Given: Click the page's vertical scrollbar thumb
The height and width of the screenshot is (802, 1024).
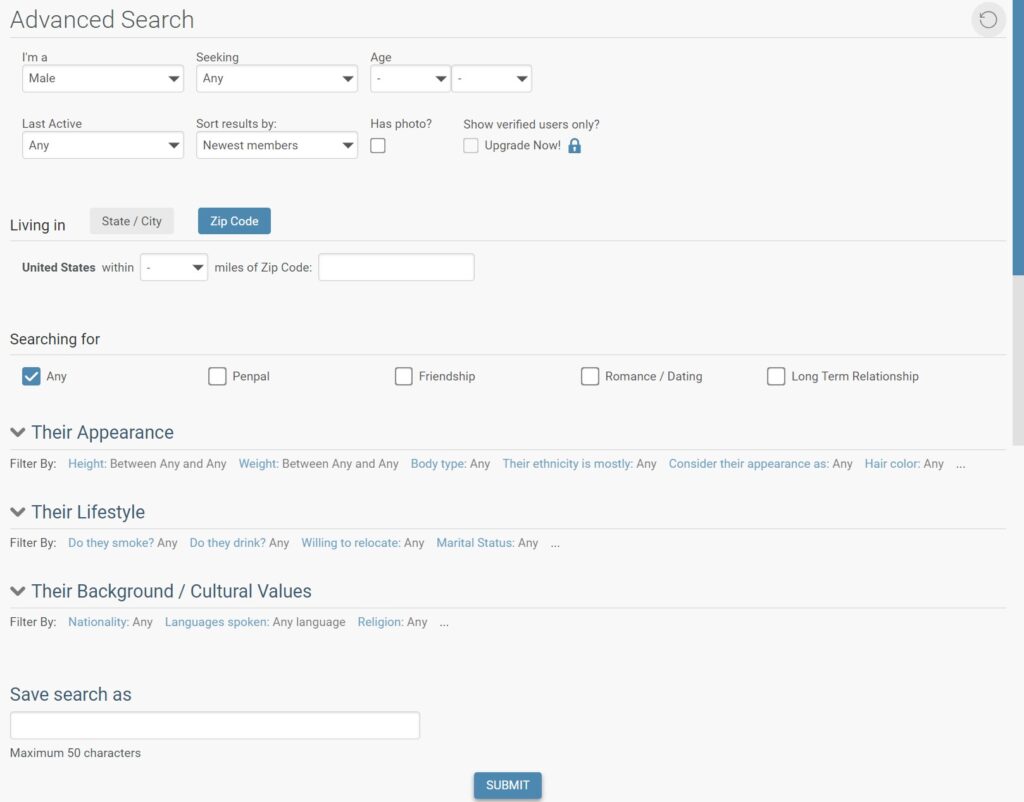Looking at the screenshot, I should (x=1018, y=135).
